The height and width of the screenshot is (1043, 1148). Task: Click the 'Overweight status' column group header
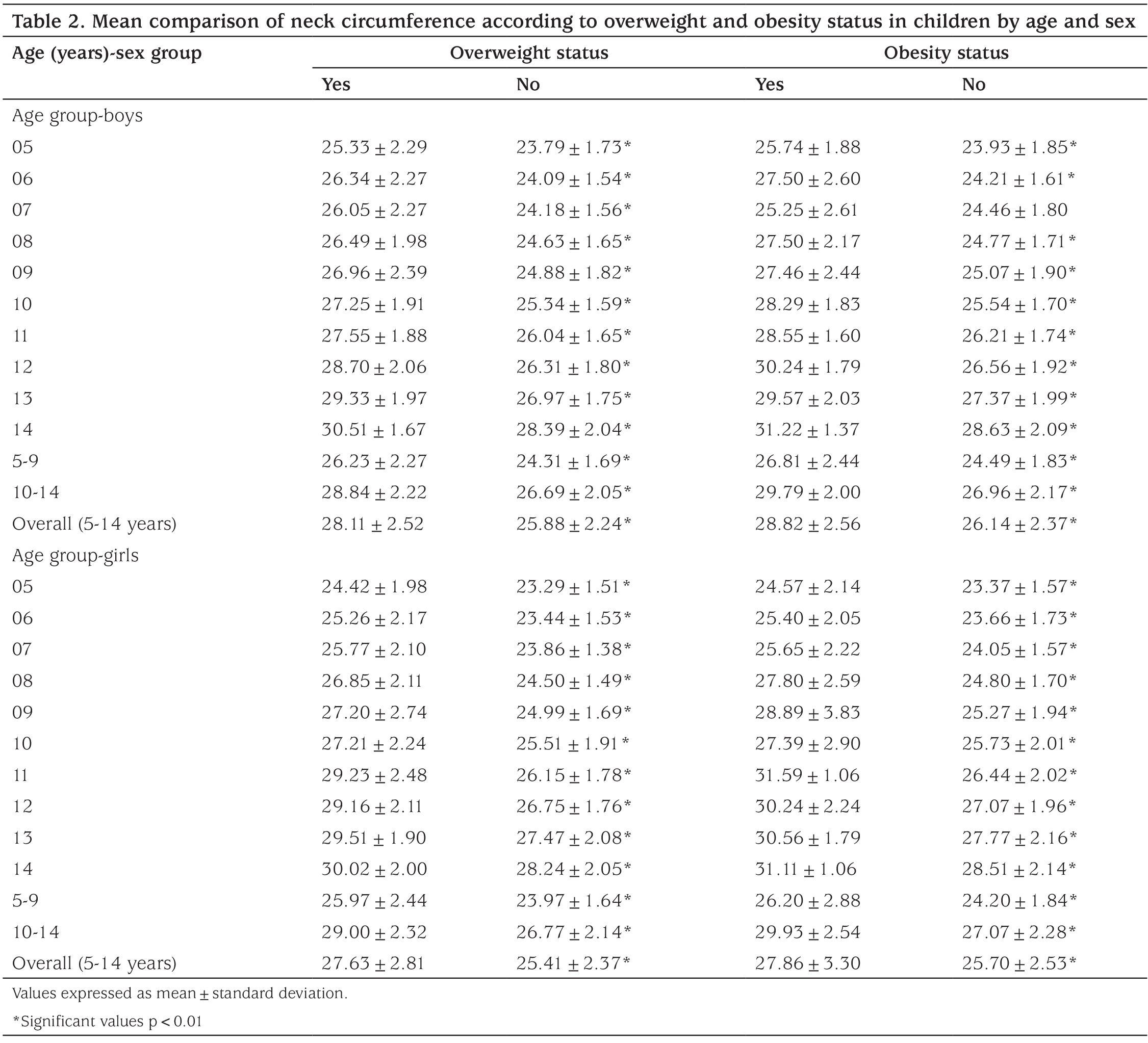[x=529, y=53]
